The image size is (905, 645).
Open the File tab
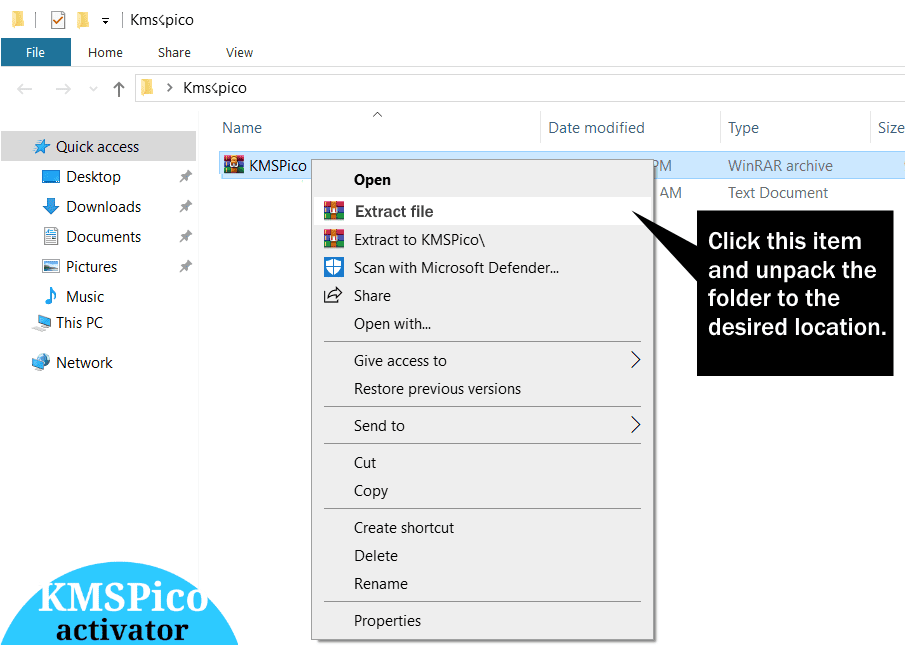[x=35, y=52]
